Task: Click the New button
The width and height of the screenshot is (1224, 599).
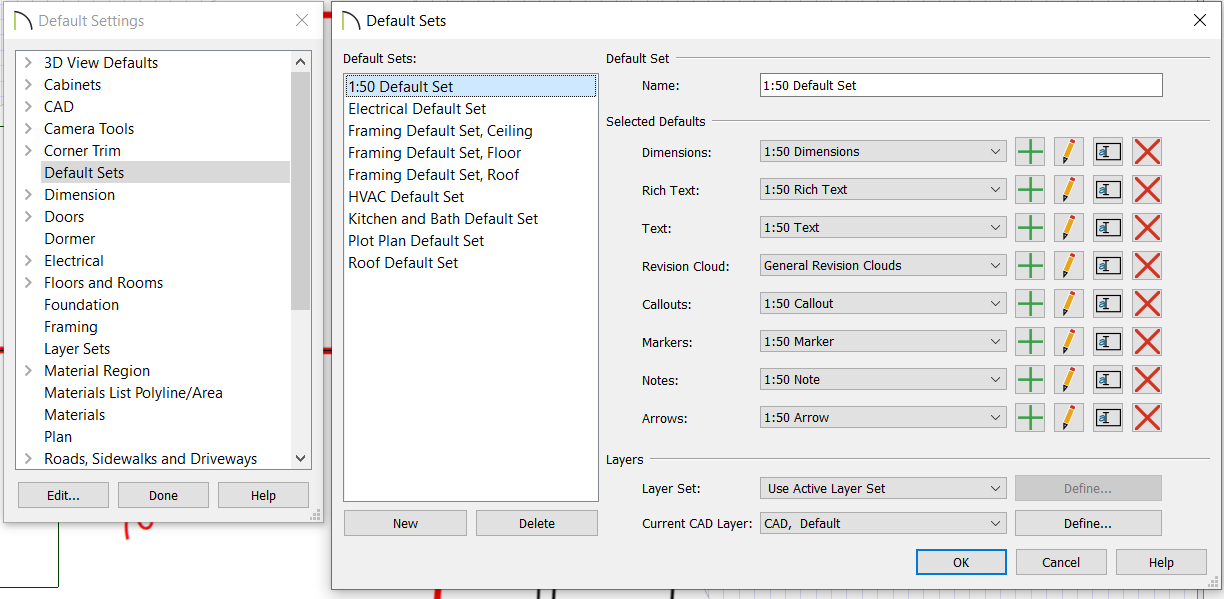Action: tap(405, 523)
